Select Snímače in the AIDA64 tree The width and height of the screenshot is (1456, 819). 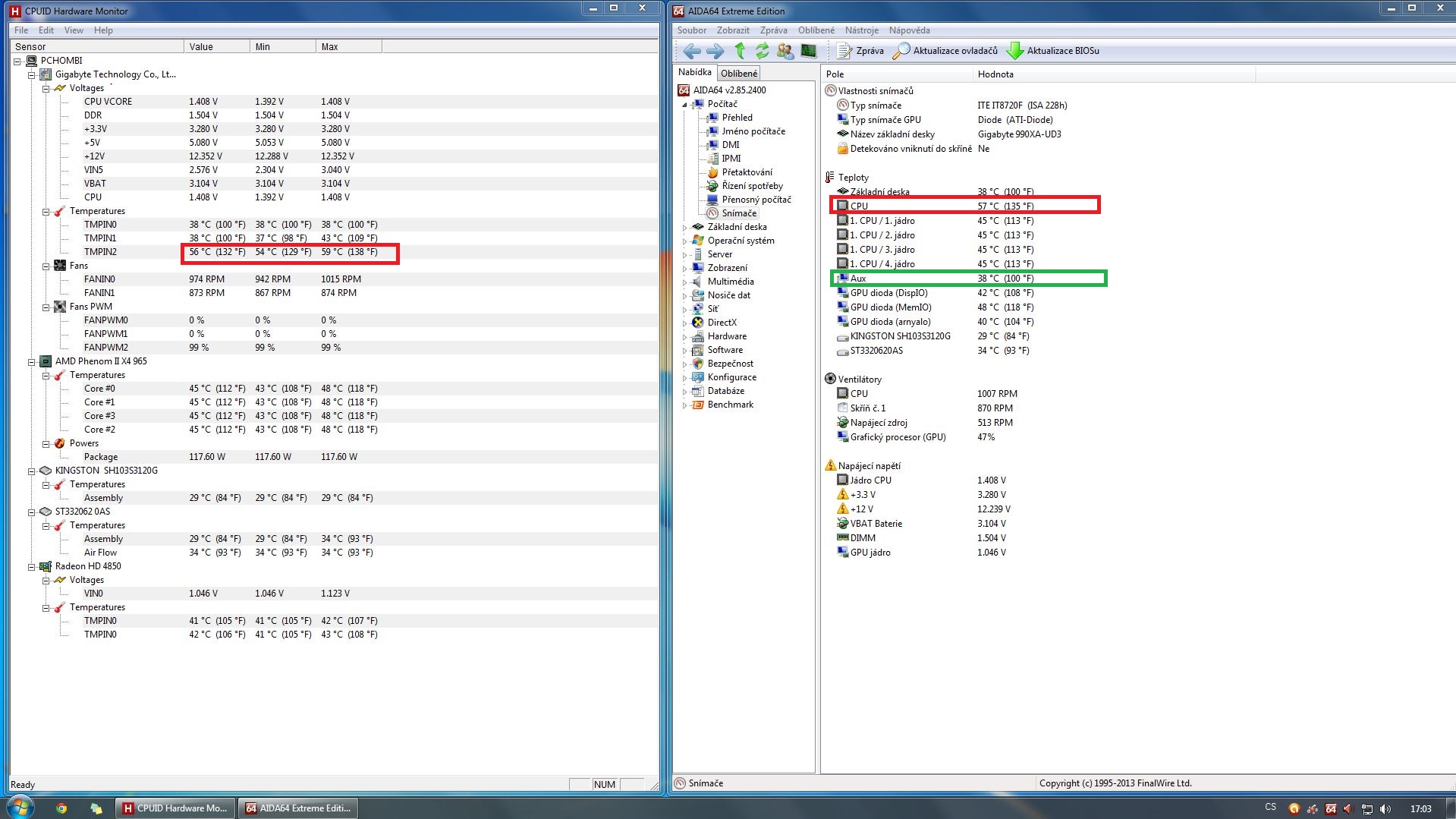pos(739,213)
